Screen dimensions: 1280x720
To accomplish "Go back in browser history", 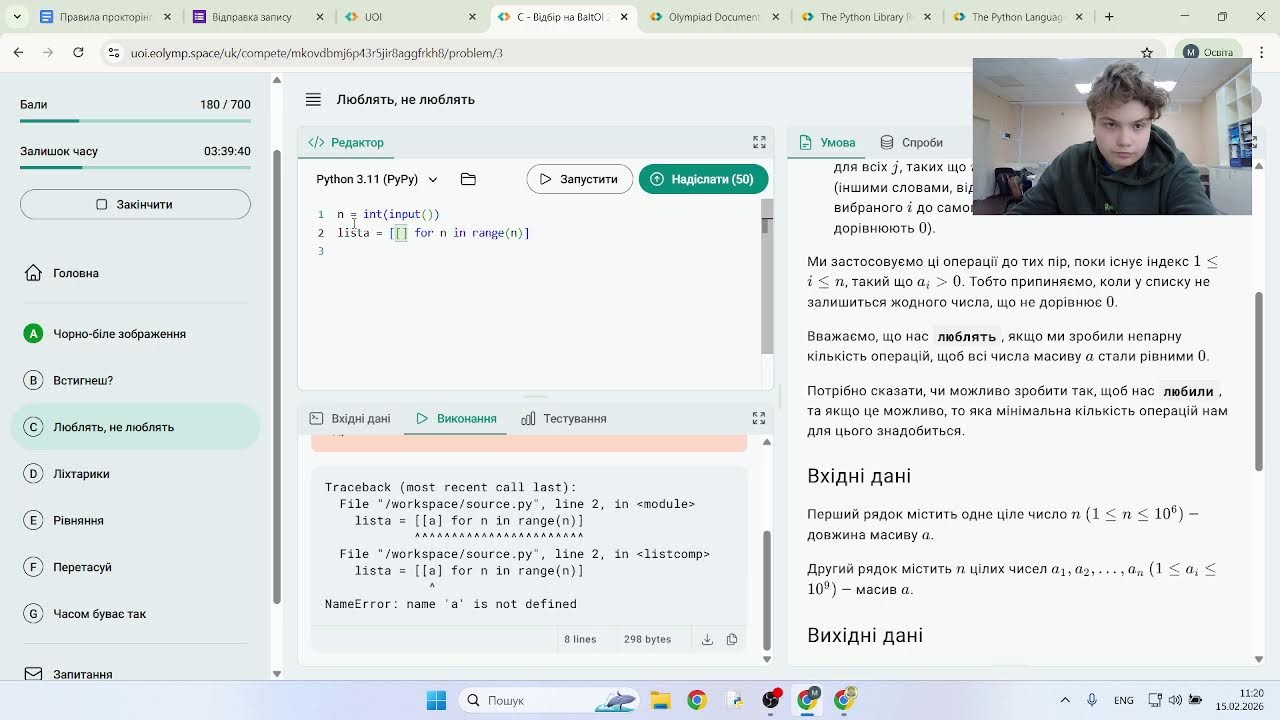I will point(18,53).
